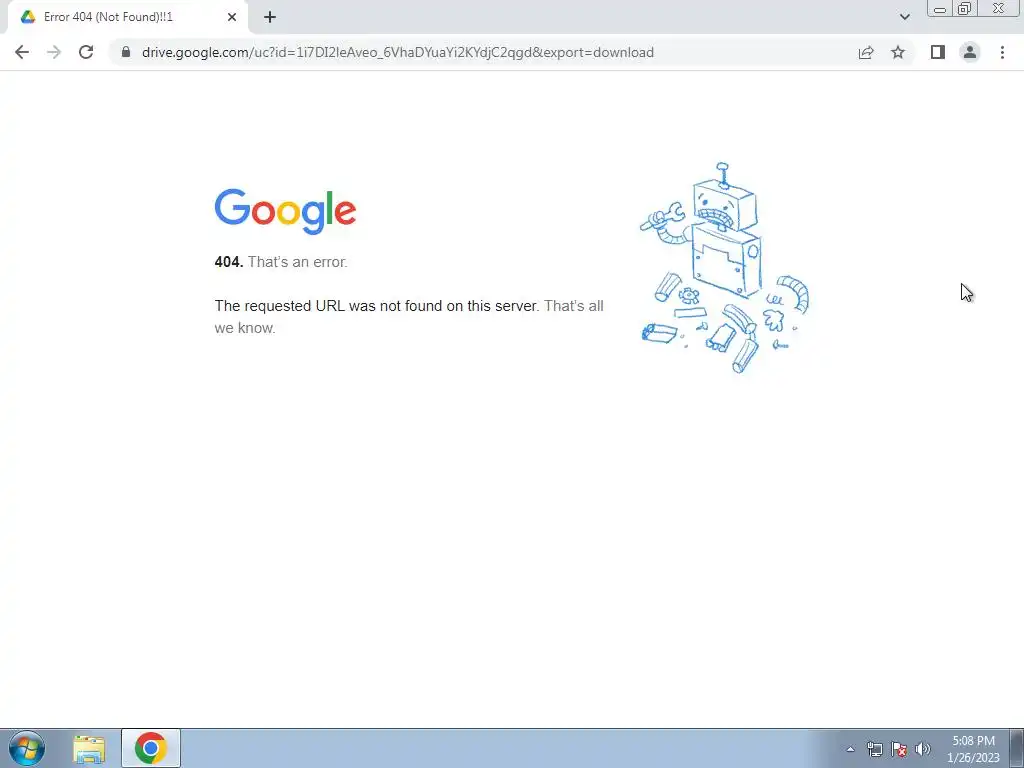Open the side panel

pos(938,52)
